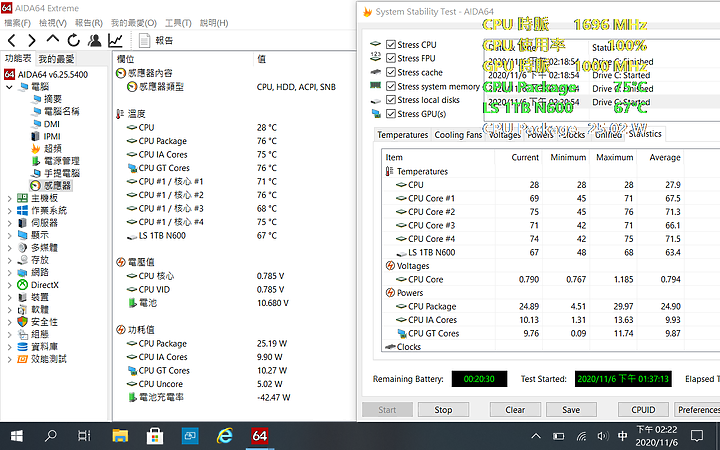Select the 摘要 tree item
The width and height of the screenshot is (720, 450).
point(53,99)
